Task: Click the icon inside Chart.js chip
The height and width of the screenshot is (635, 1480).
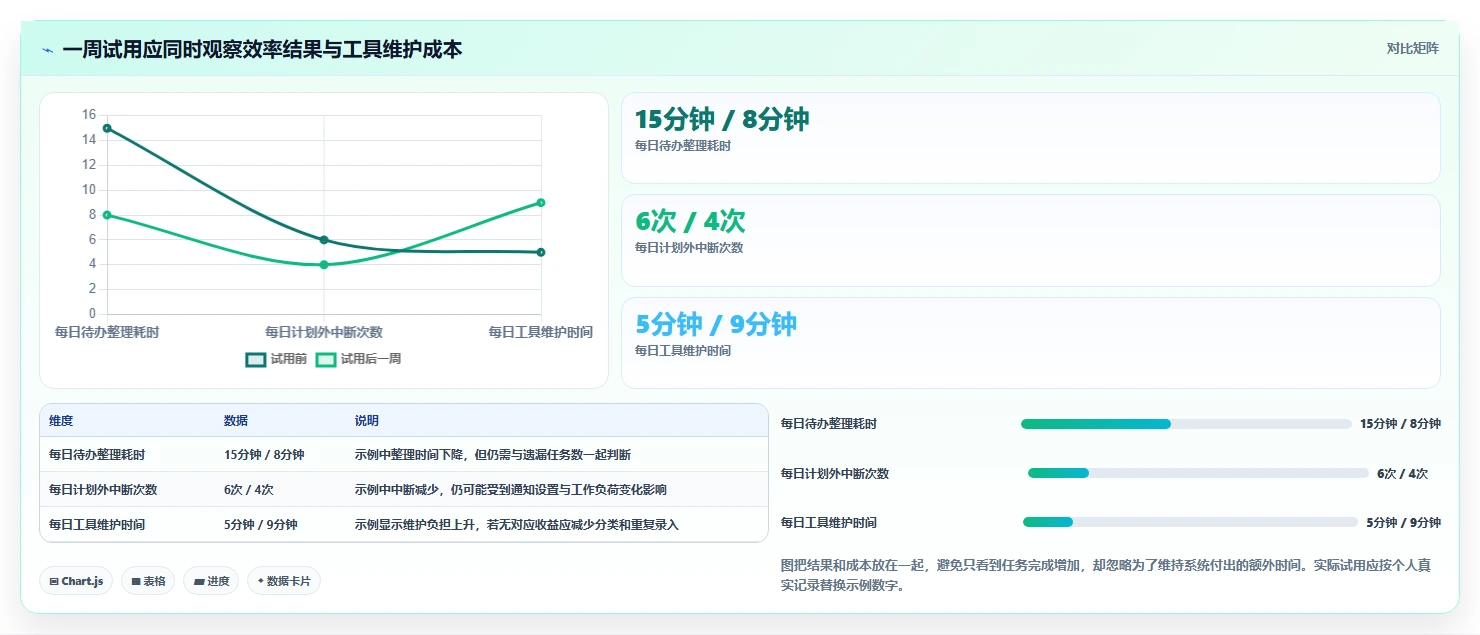Action: click(x=54, y=582)
